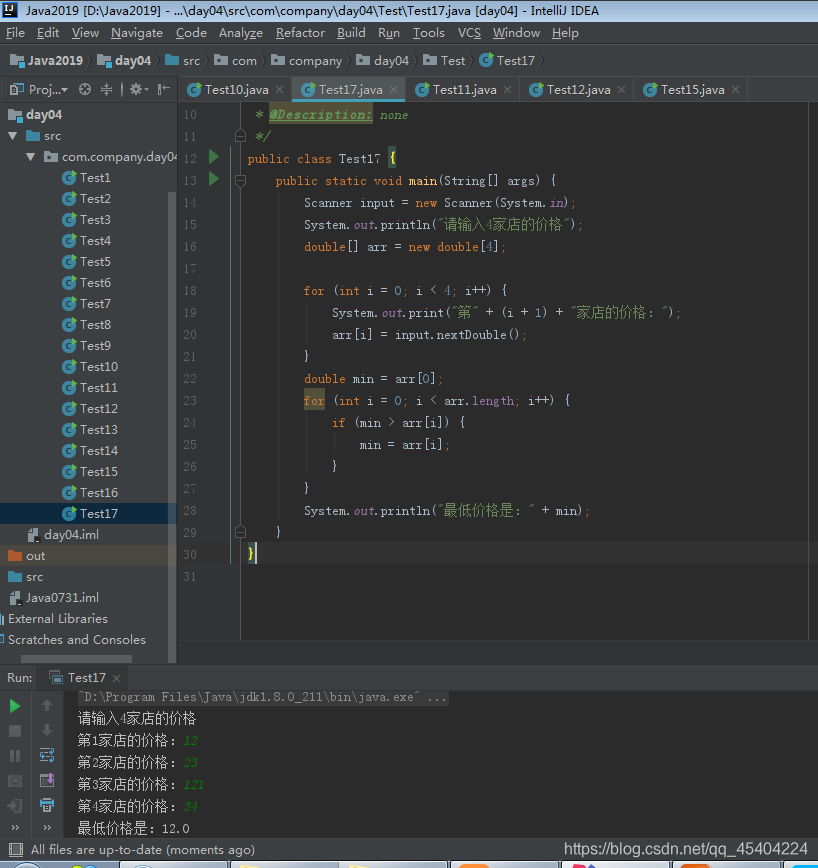Viewport: 818px width, 868px height.
Task: Click the highlighted 'for' keyword on line 23
Action: point(314,400)
